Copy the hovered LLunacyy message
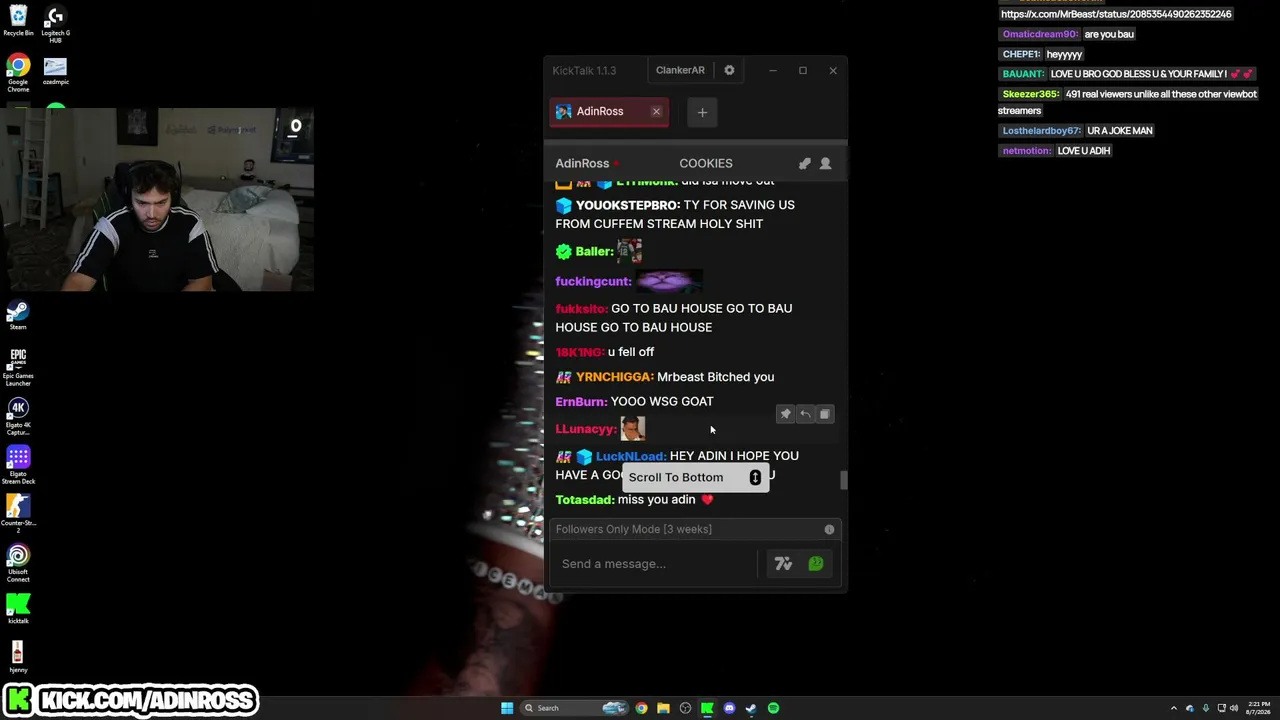Screen dimensions: 1280x720 825,414
